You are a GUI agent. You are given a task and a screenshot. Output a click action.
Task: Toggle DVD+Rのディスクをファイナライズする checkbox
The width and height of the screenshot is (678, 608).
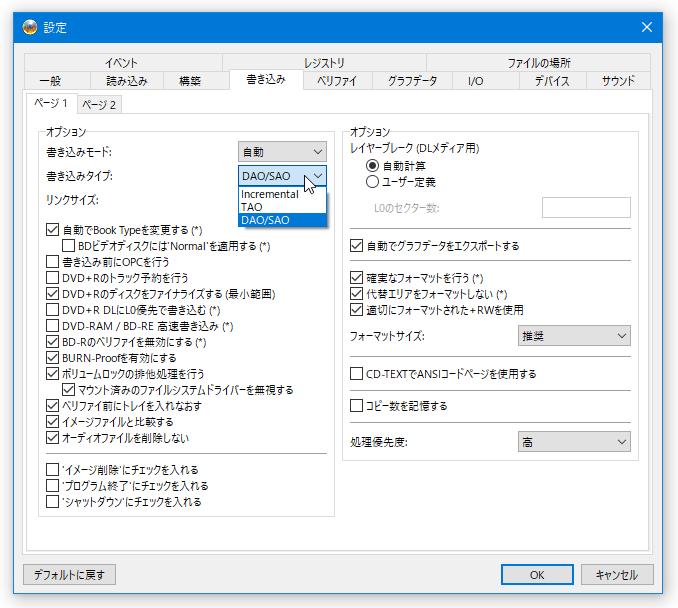coord(52,294)
